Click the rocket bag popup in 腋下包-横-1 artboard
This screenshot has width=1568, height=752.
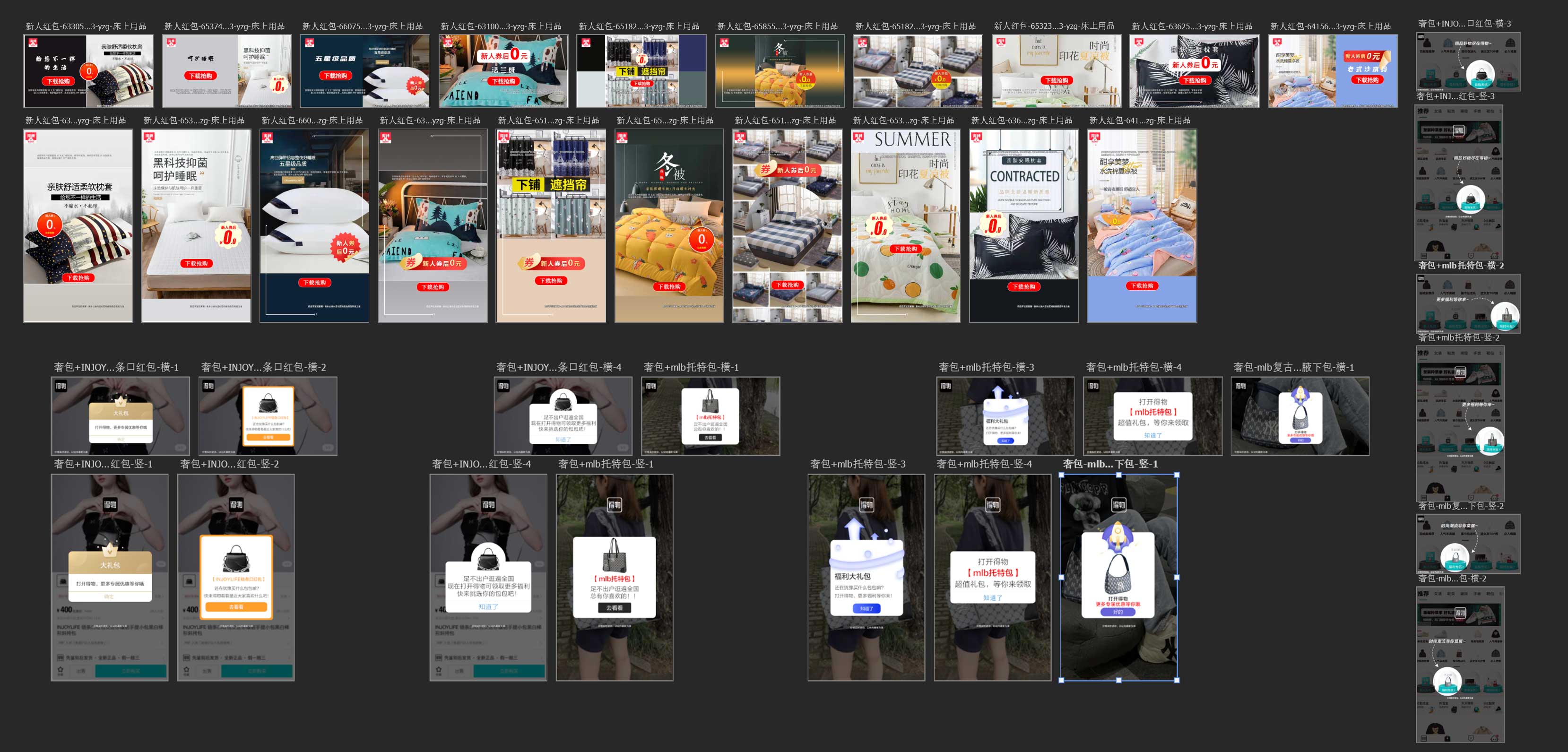(x=1300, y=416)
